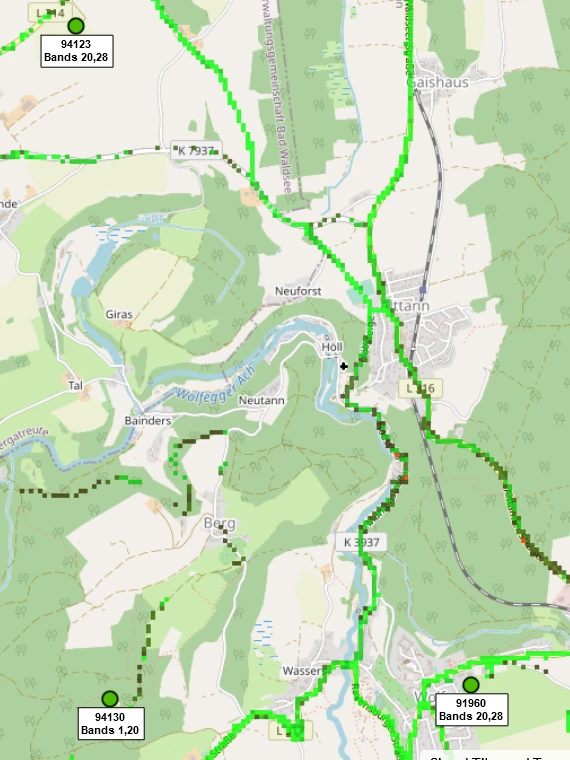Click the green cell marker above 91960
Viewport: 570px width, 760px height.
(x=471, y=684)
